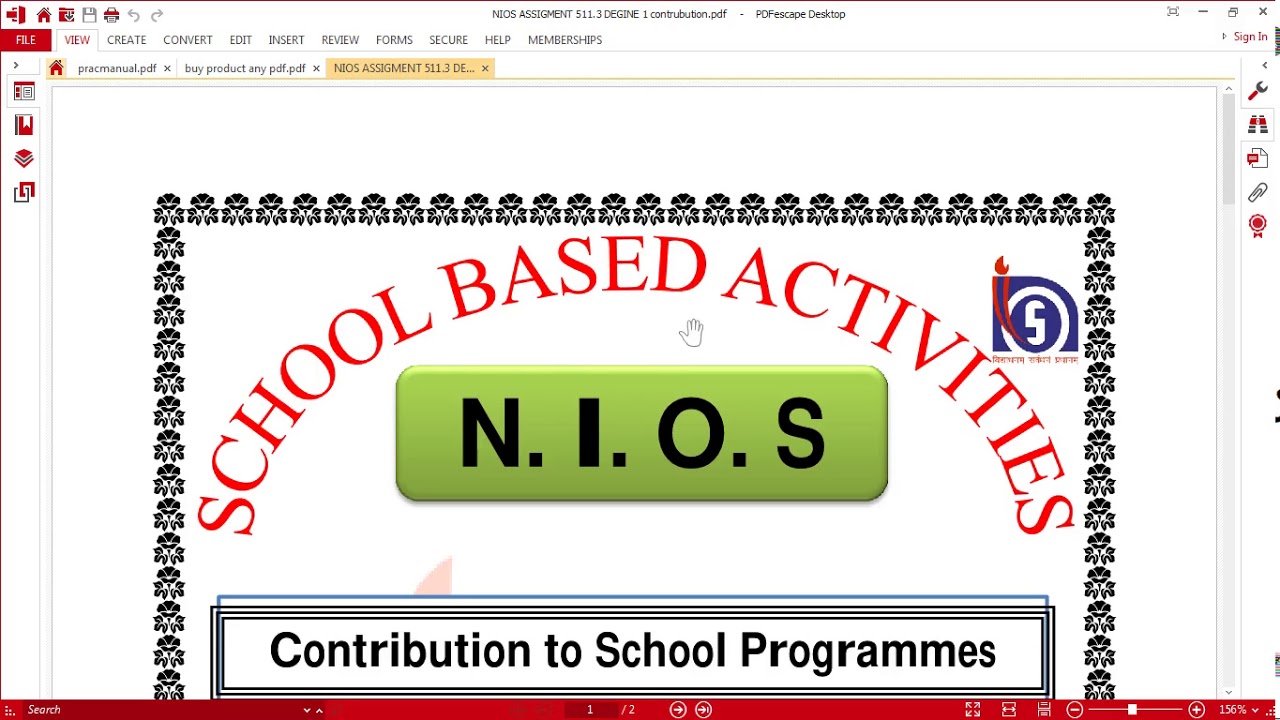Click the Open file folder icon
Viewport: 1280px width, 720px height.
pyautogui.click(x=66, y=15)
